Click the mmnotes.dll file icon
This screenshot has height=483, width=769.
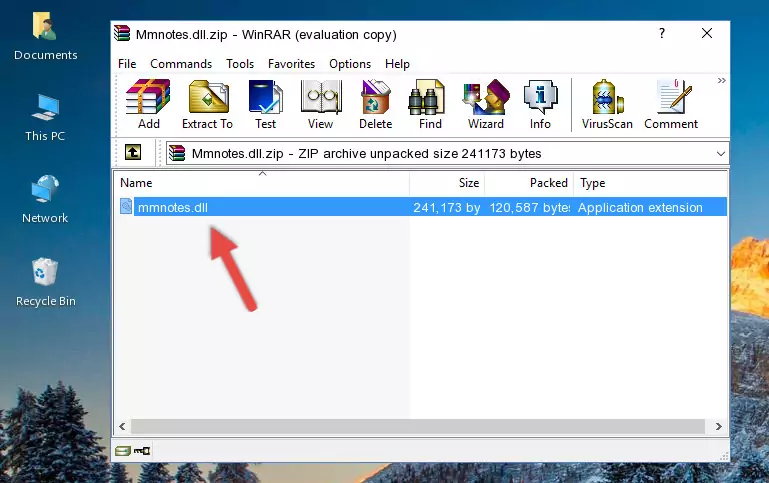click(x=126, y=206)
